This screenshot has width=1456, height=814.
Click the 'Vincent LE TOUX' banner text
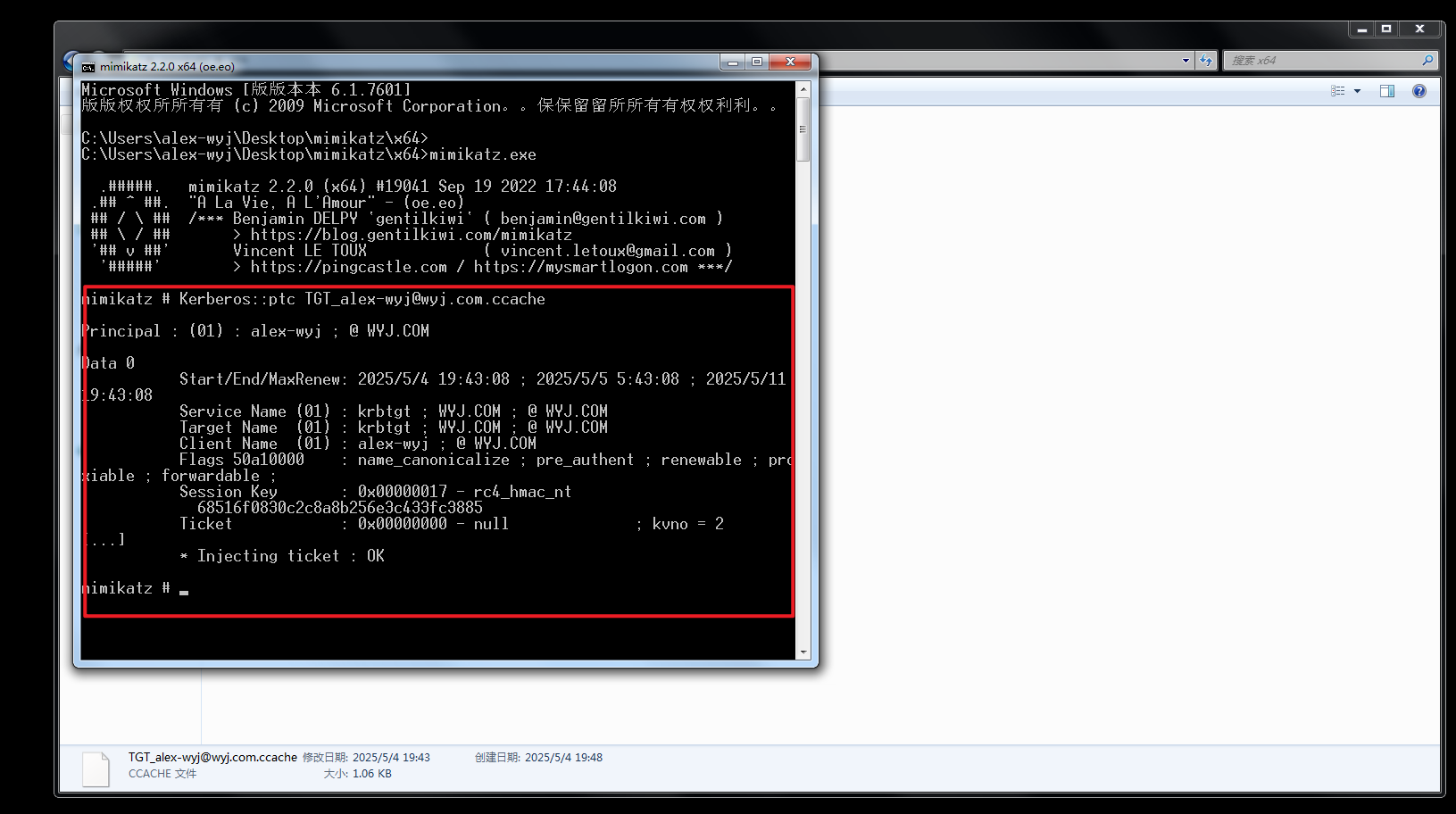tap(300, 251)
